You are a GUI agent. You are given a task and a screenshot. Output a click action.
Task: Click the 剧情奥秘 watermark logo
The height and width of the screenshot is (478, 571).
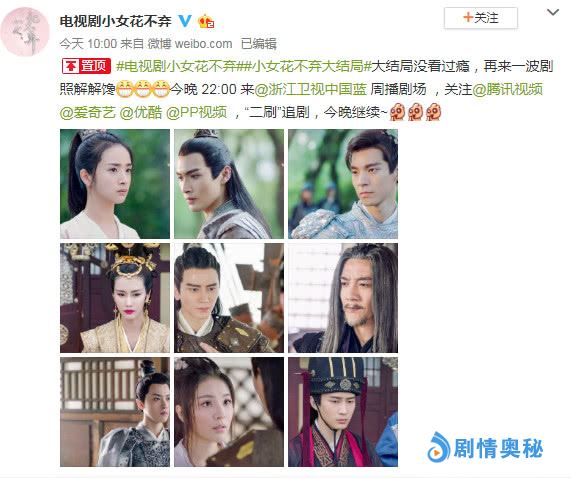485,447
